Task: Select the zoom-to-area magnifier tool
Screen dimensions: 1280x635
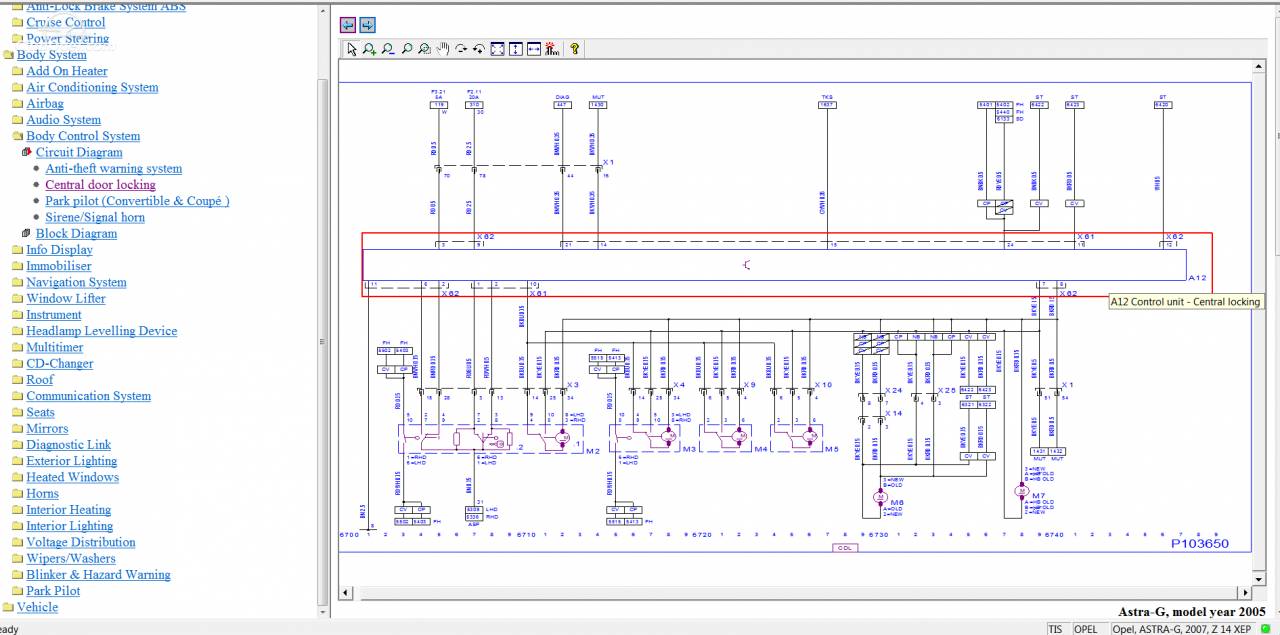Action: (x=425, y=48)
